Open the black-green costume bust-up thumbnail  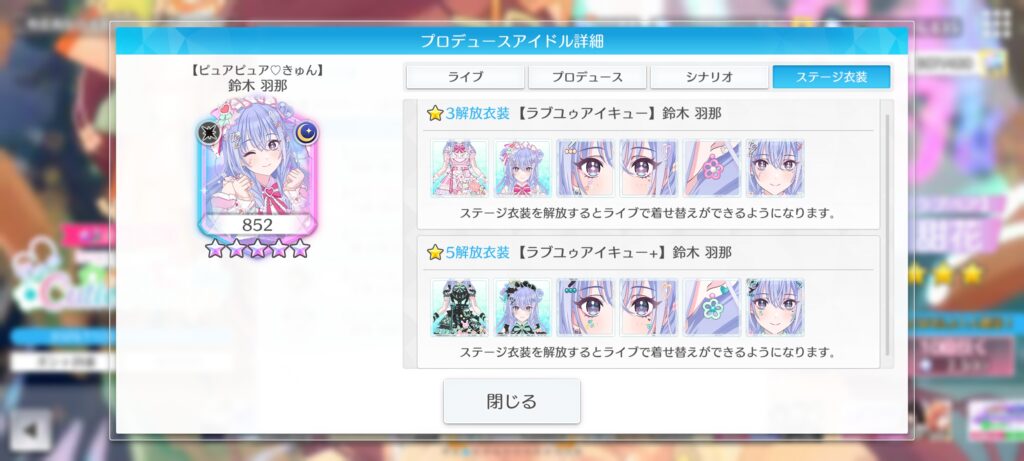[x=522, y=308]
